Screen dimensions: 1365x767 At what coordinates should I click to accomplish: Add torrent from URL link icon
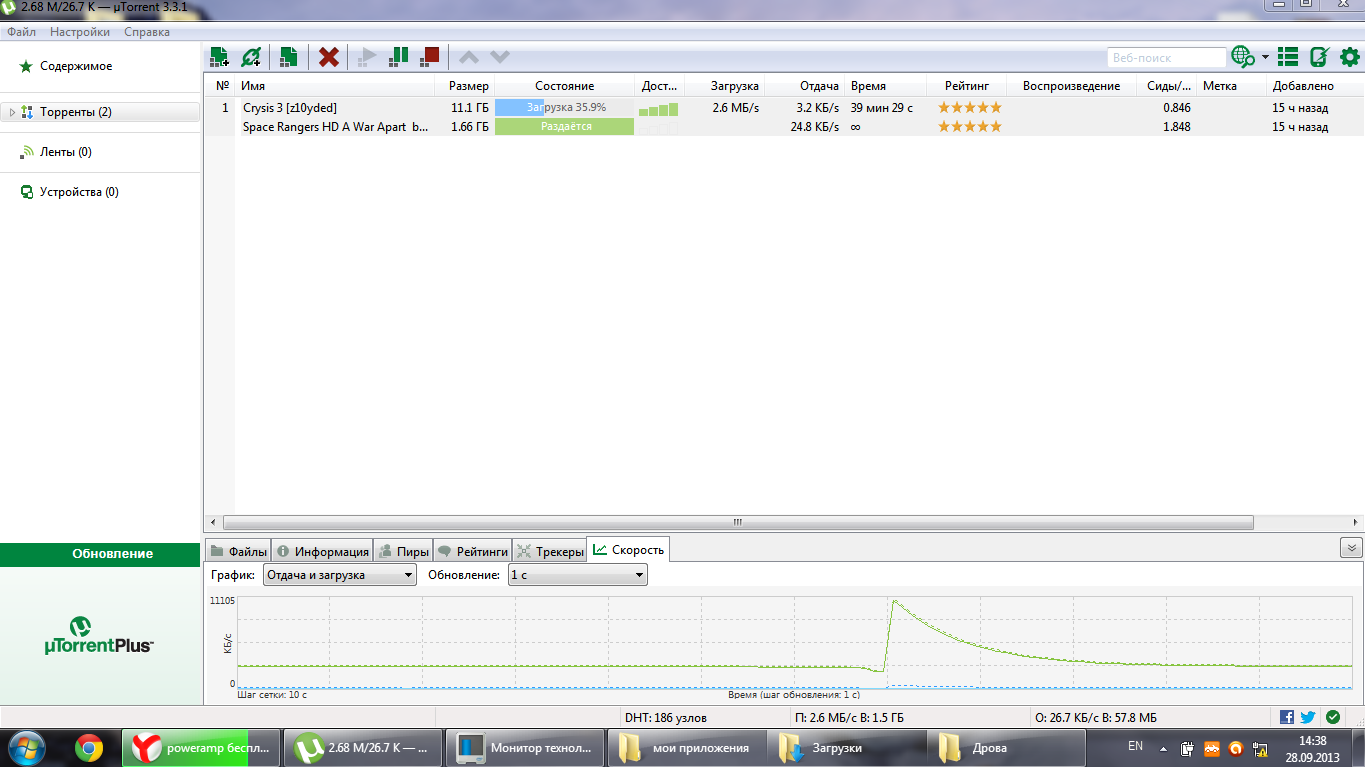(x=250, y=57)
